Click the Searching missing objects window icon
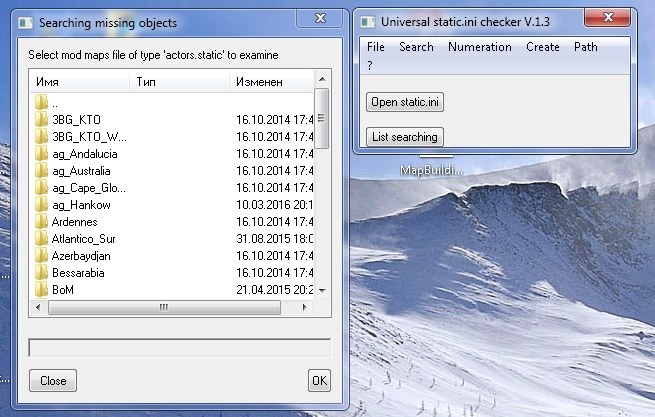This screenshot has height=417, width=655. pyautogui.click(x=25, y=23)
